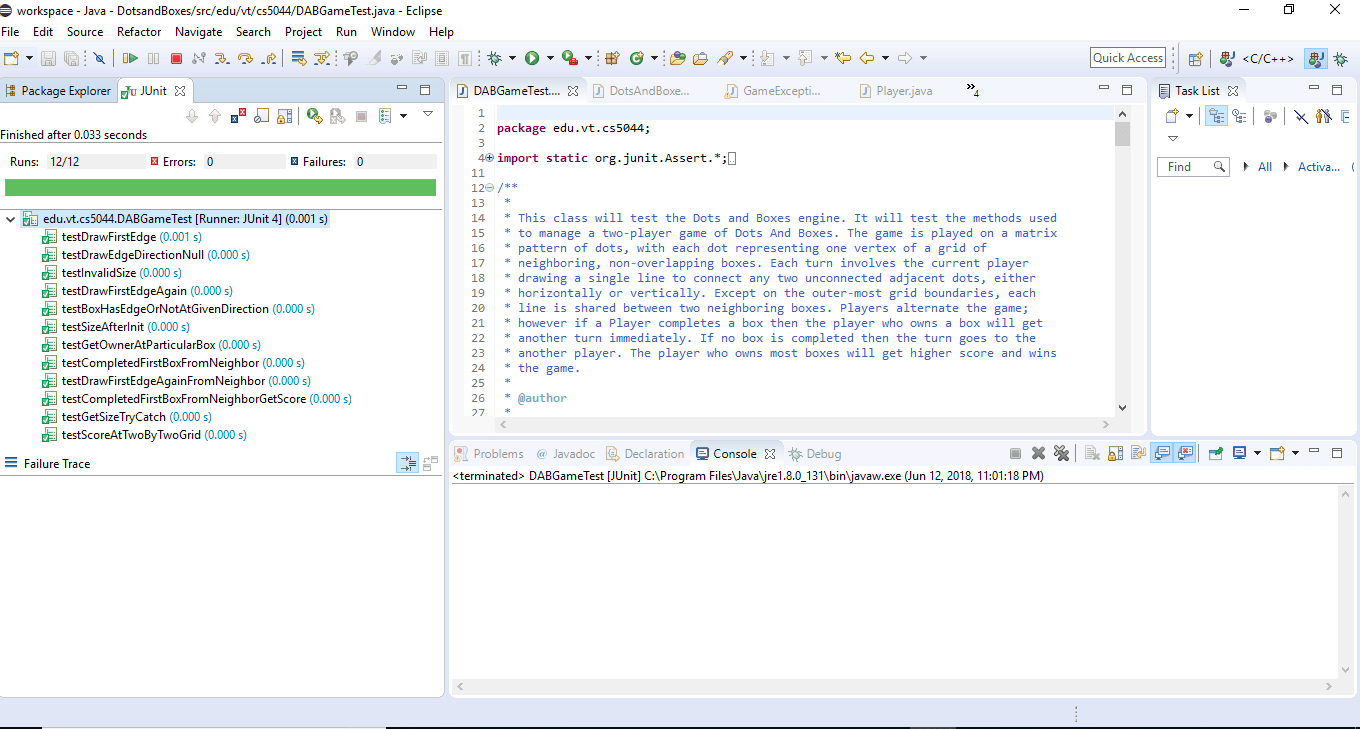Click the editor vertical scrollbar down arrow

(1122, 407)
